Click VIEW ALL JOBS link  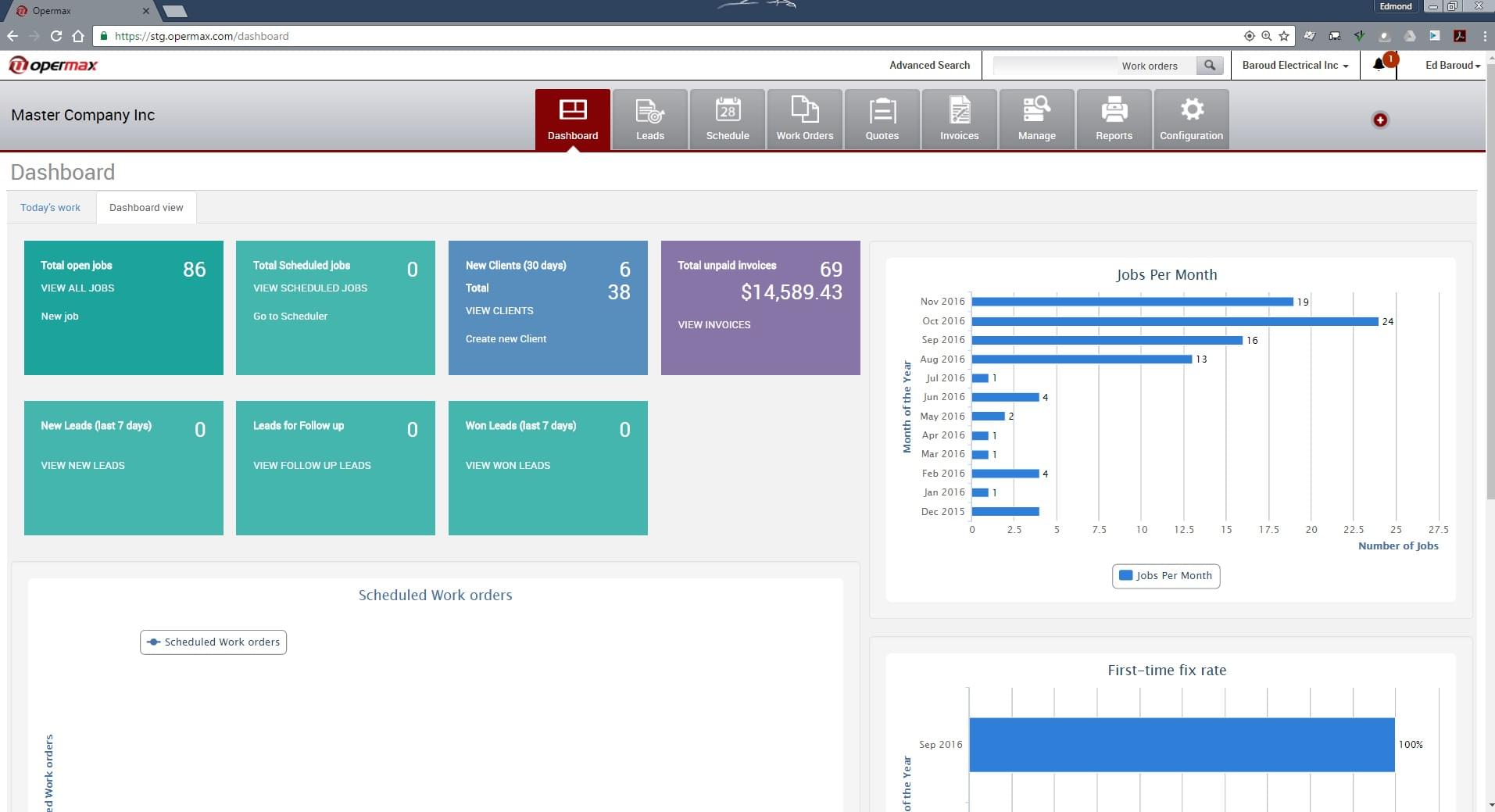tap(77, 288)
